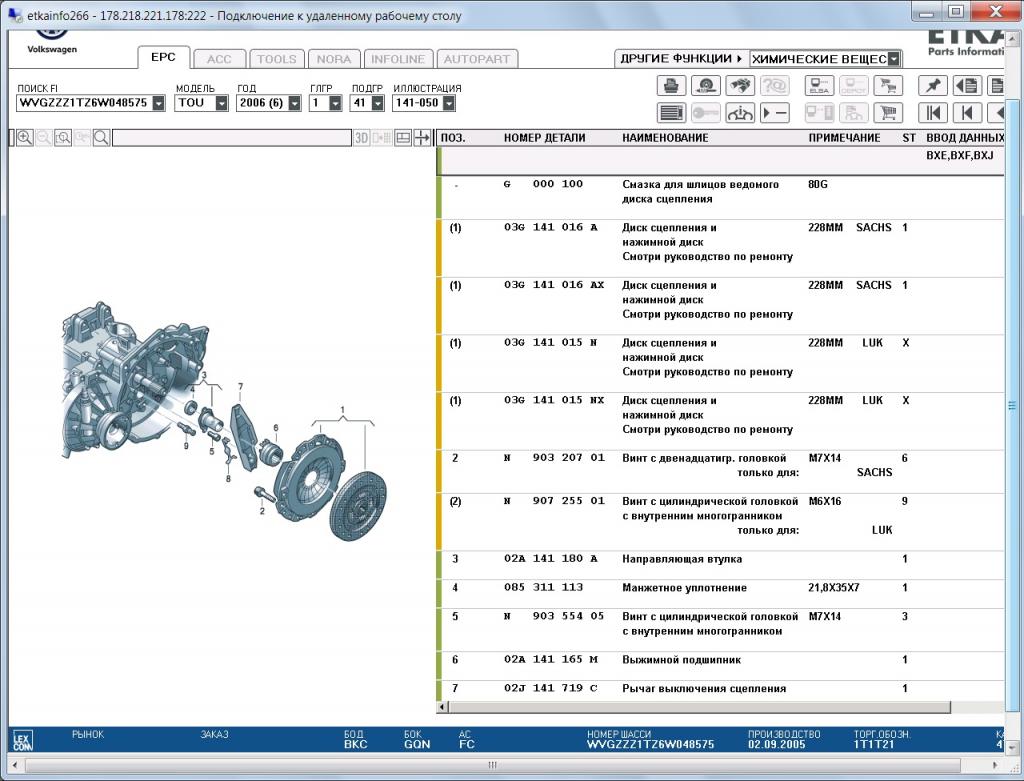Click the document icon with left arrow
This screenshot has height=781, width=1024.
967,86
